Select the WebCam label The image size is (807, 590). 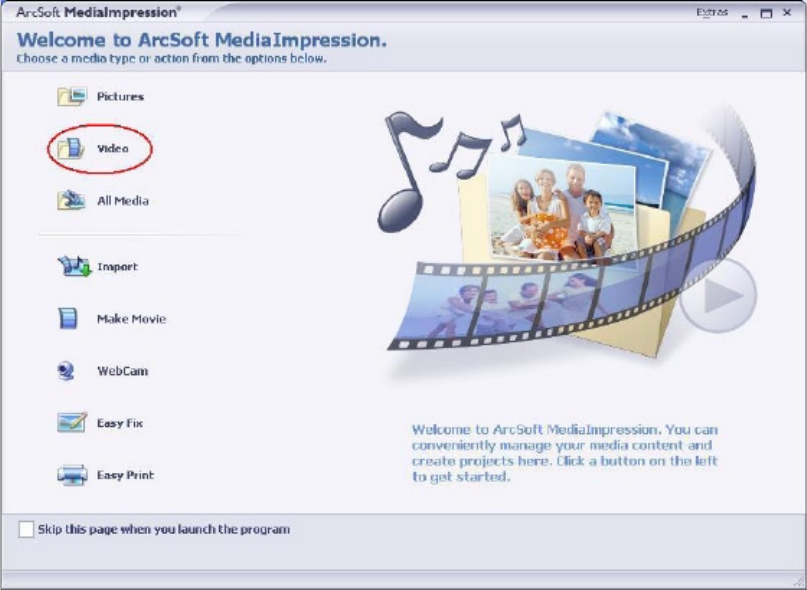click(x=122, y=371)
